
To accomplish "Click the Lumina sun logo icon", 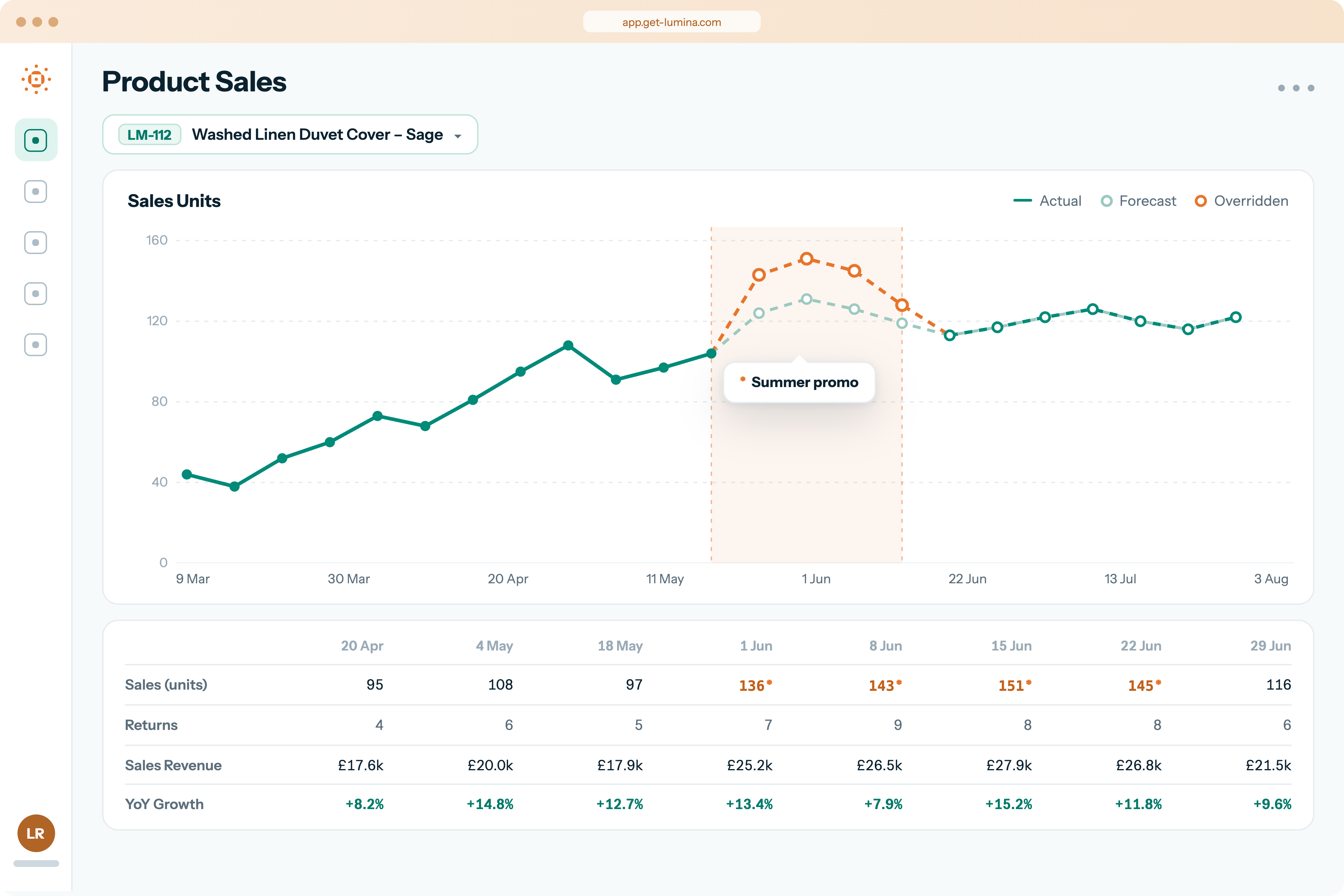I will [x=36, y=79].
